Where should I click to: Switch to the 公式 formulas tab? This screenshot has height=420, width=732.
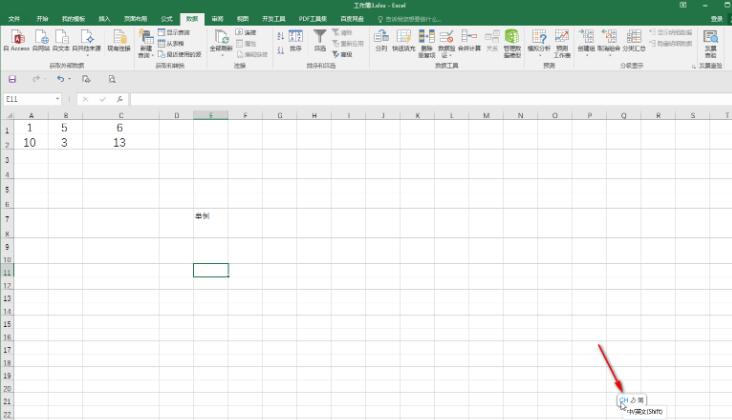coord(167,19)
